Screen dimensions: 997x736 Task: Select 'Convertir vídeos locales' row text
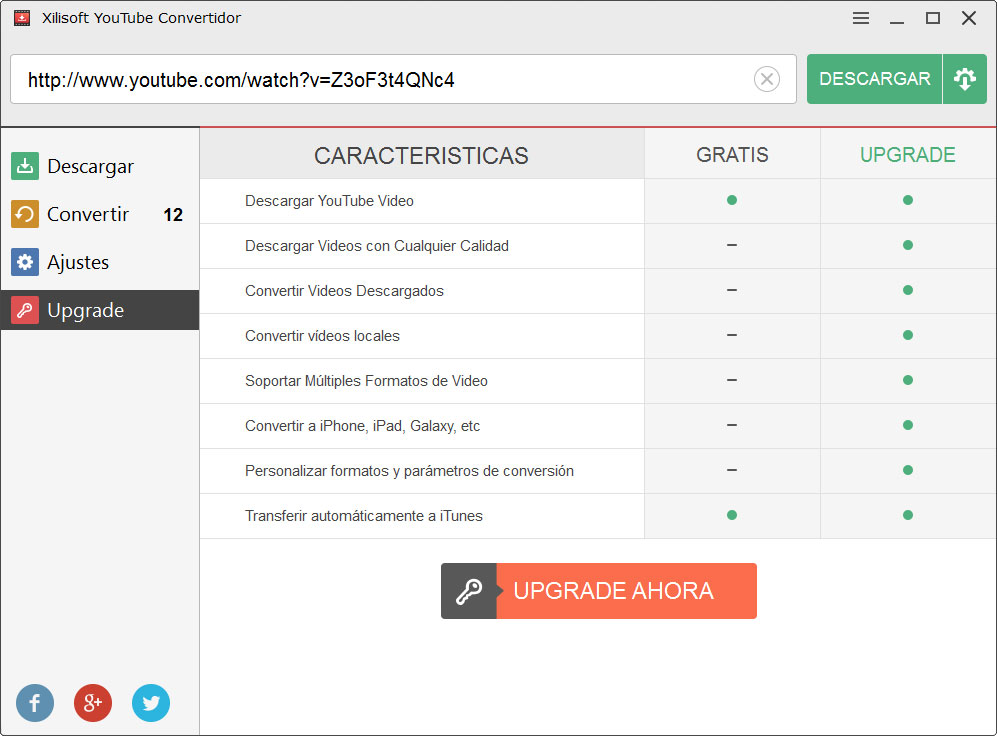pyautogui.click(x=322, y=336)
